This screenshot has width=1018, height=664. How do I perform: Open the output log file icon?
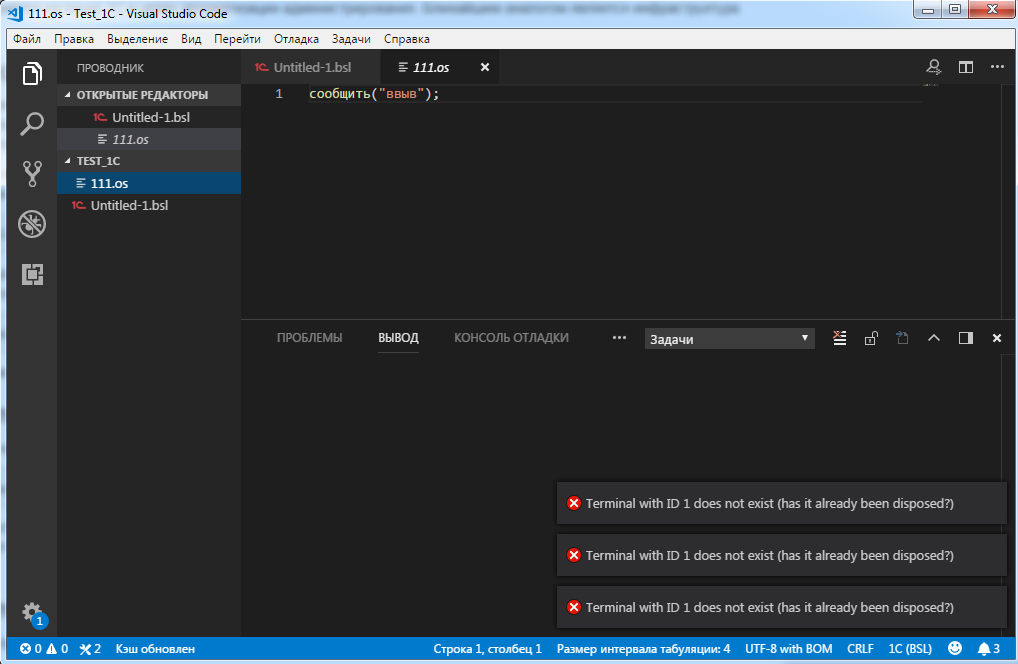coord(902,338)
